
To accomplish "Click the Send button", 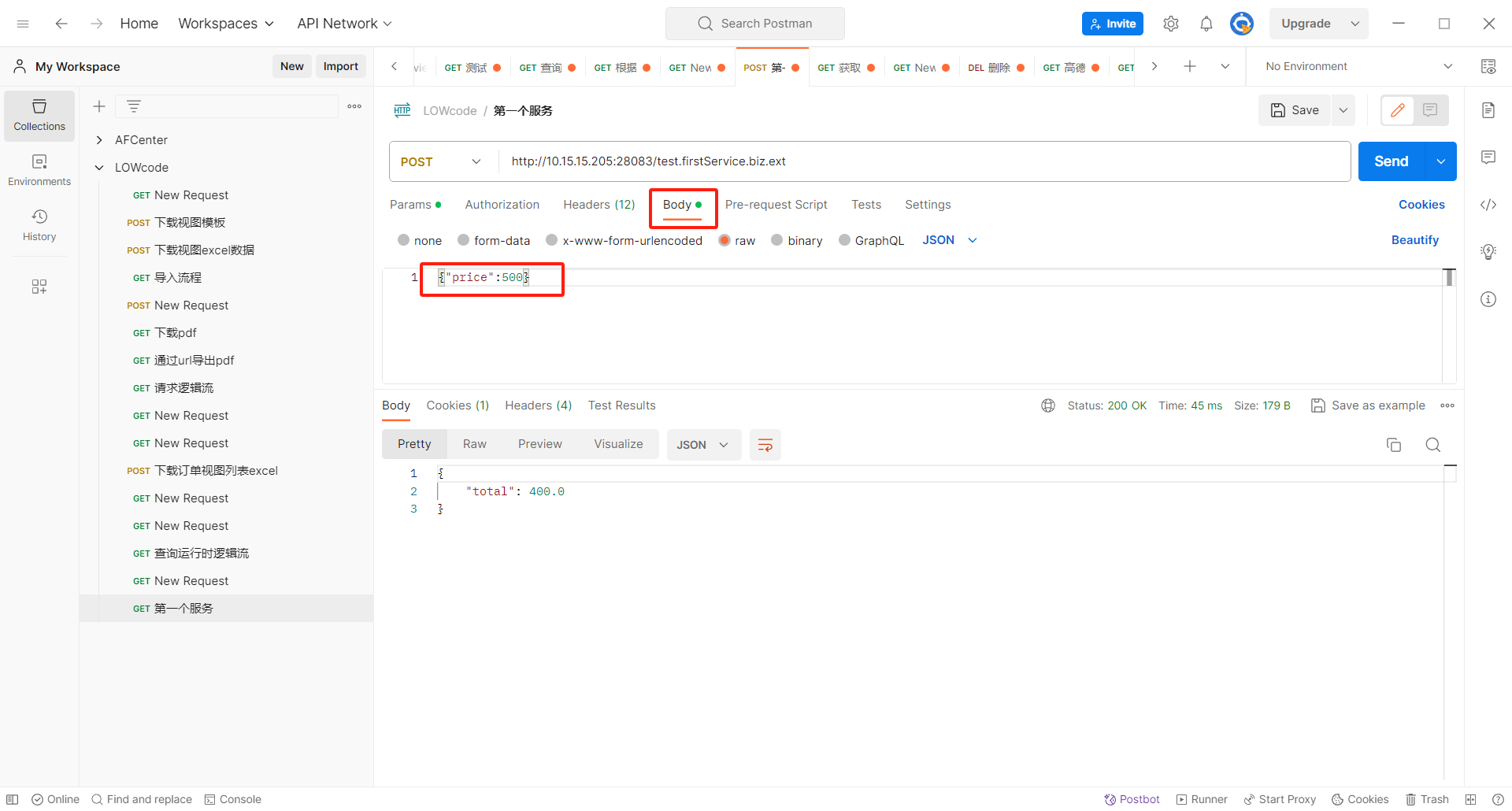I will pyautogui.click(x=1391, y=161).
